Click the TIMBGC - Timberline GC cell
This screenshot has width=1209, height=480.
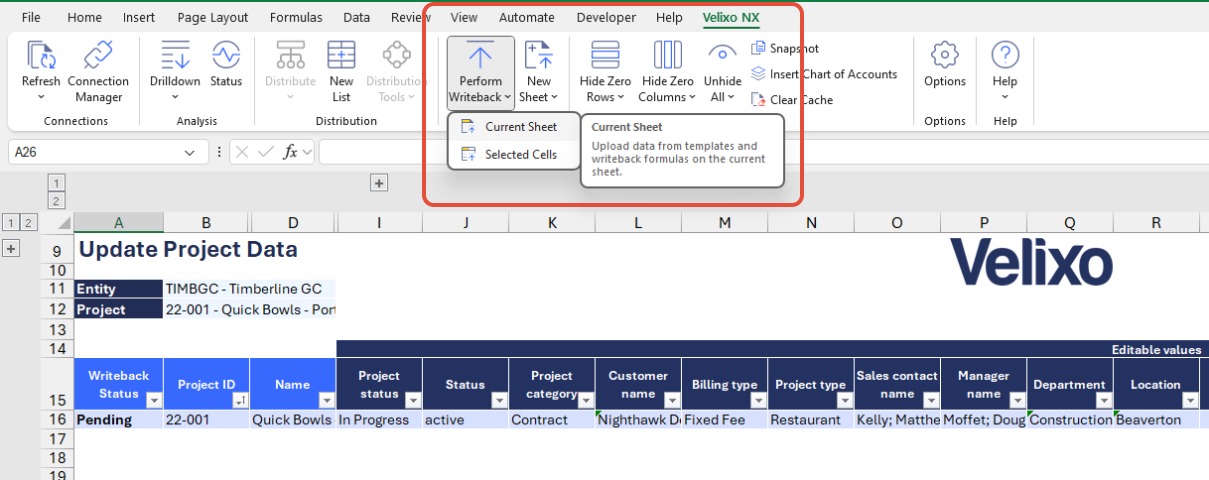point(250,289)
